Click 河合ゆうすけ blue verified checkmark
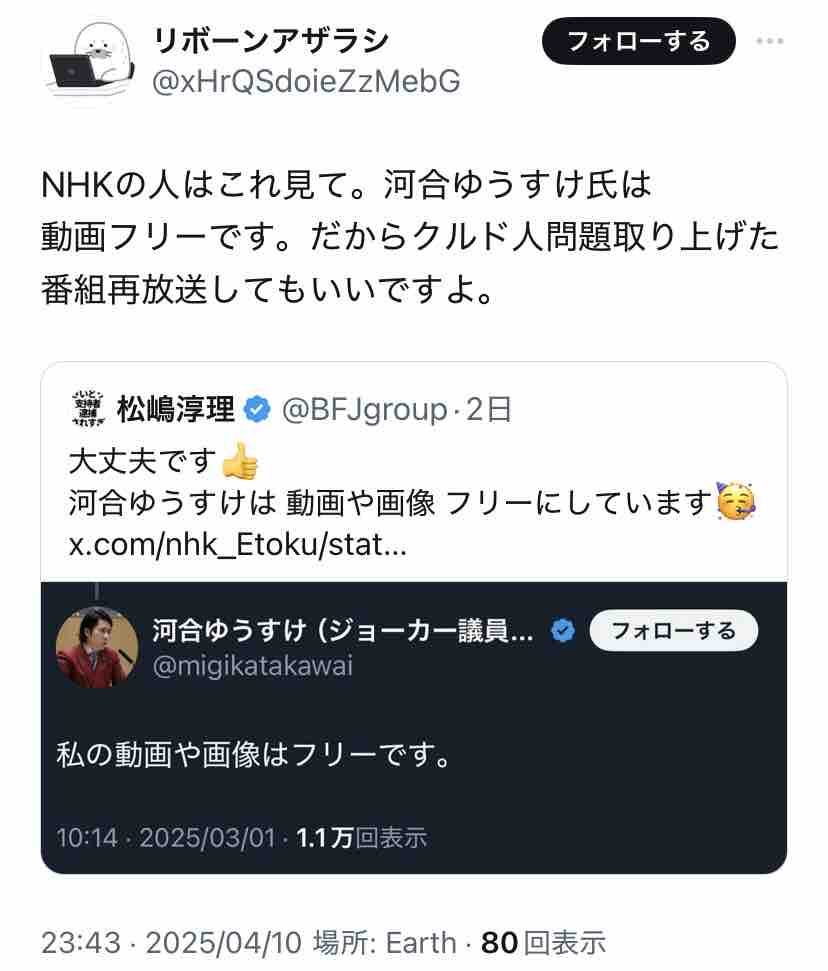The height and width of the screenshot is (971, 828). pos(562,631)
